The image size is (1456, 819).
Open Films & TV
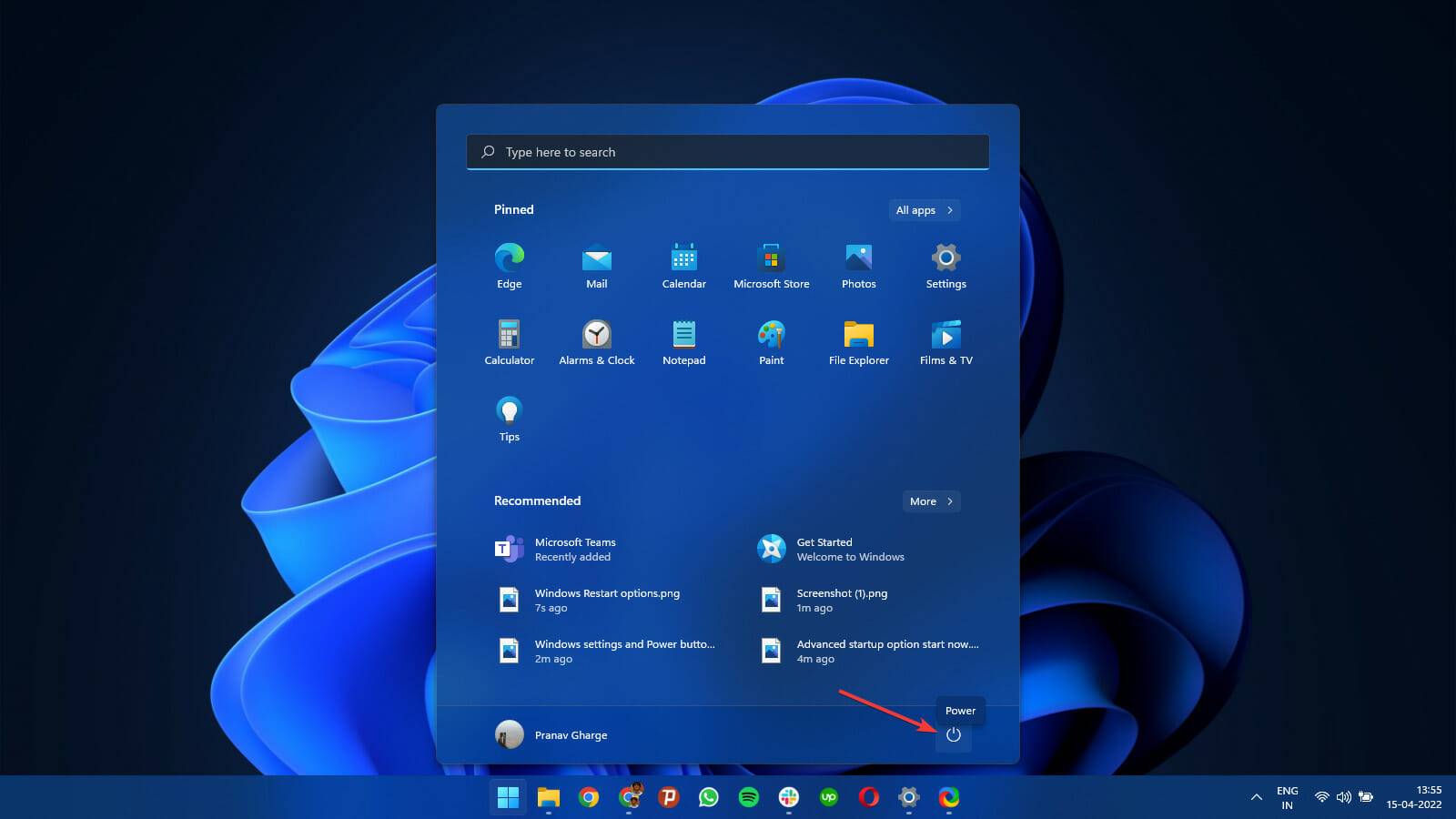click(x=945, y=340)
